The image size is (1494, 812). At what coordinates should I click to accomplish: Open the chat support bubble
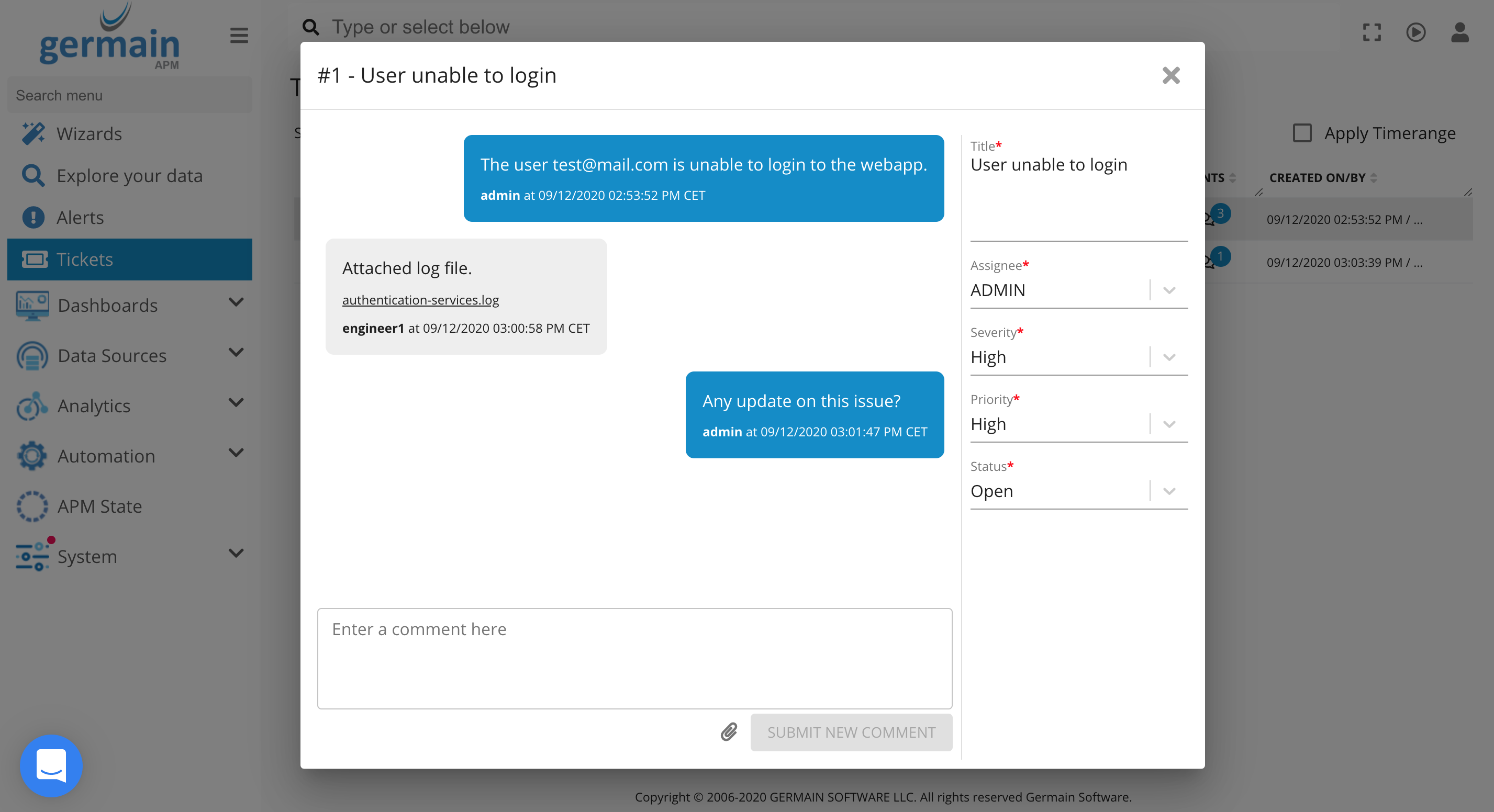(51, 765)
